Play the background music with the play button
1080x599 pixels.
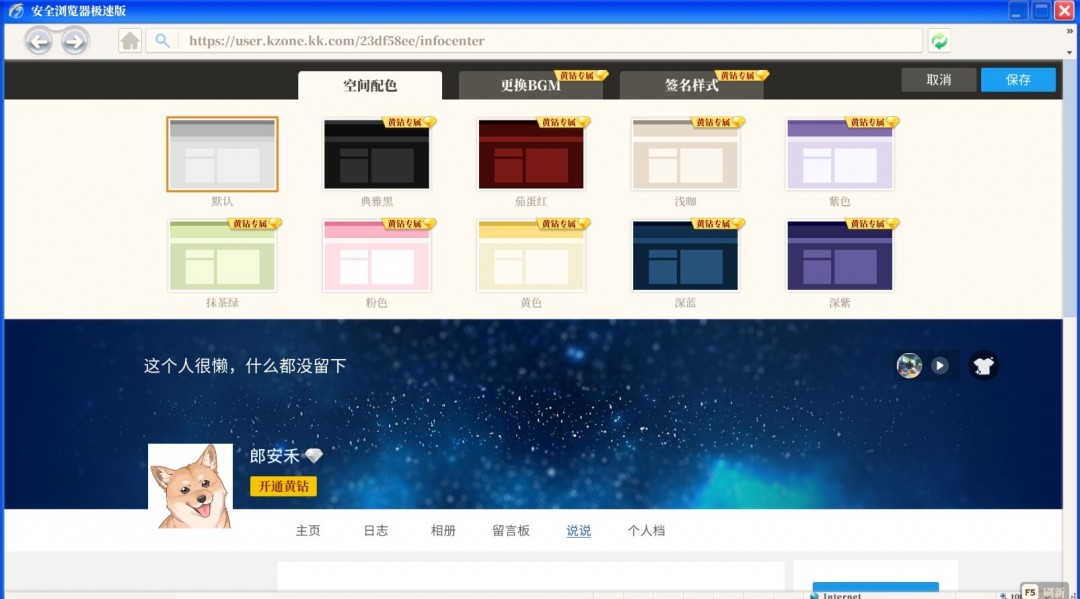939,366
